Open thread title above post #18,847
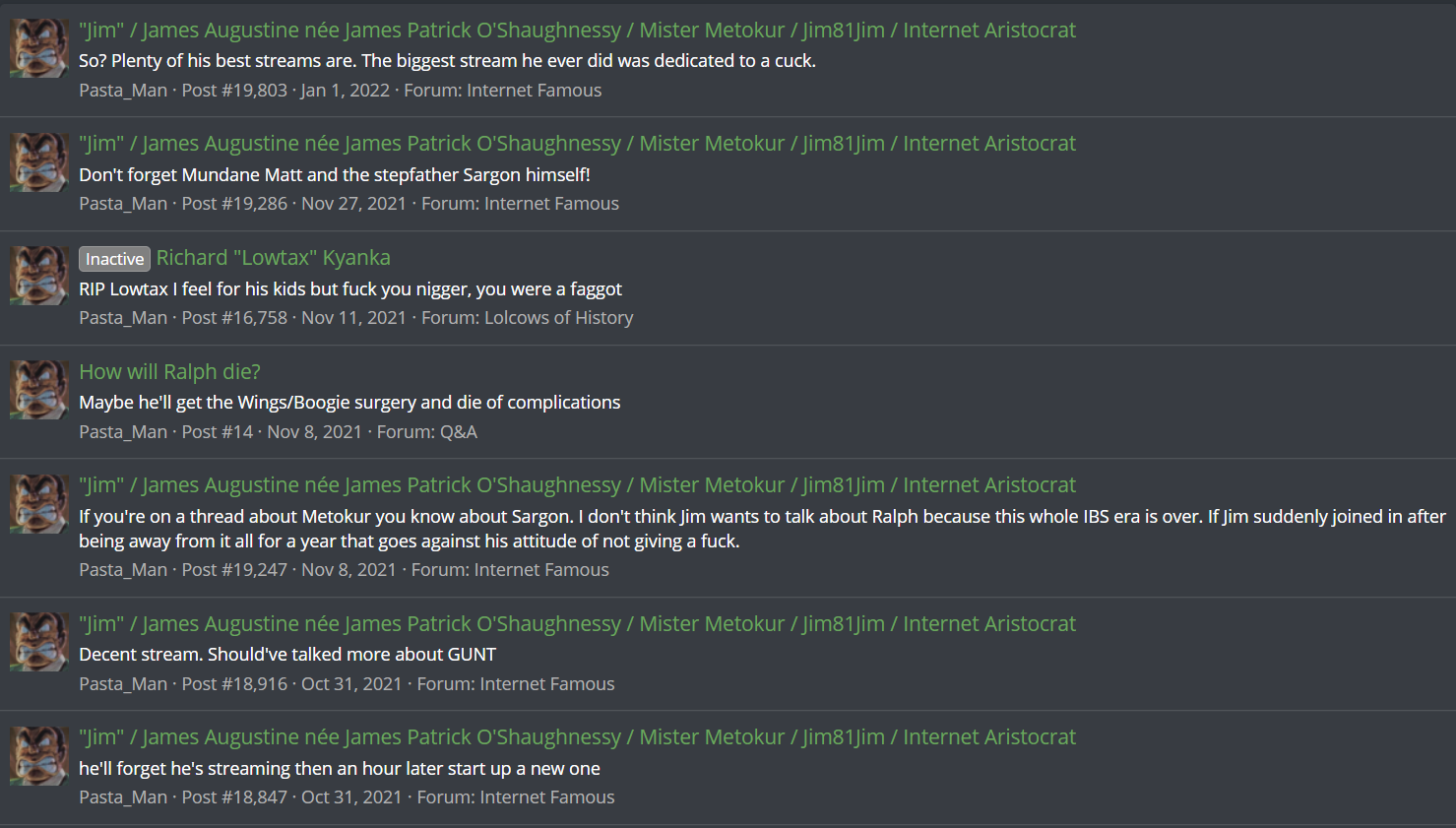1456x828 pixels. [x=577, y=737]
